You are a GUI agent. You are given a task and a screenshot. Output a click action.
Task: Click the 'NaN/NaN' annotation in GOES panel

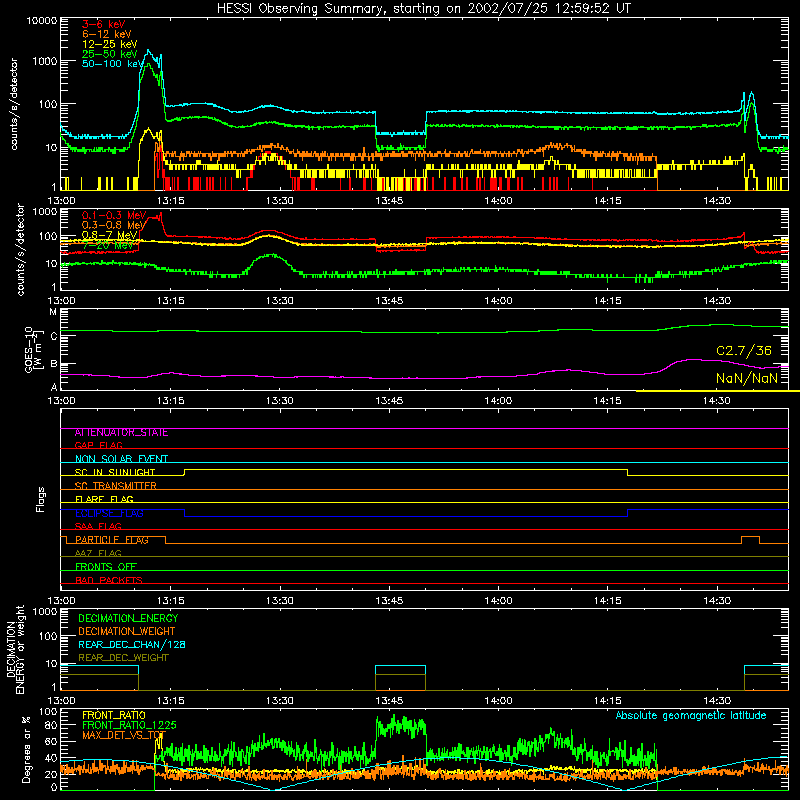tap(747, 379)
